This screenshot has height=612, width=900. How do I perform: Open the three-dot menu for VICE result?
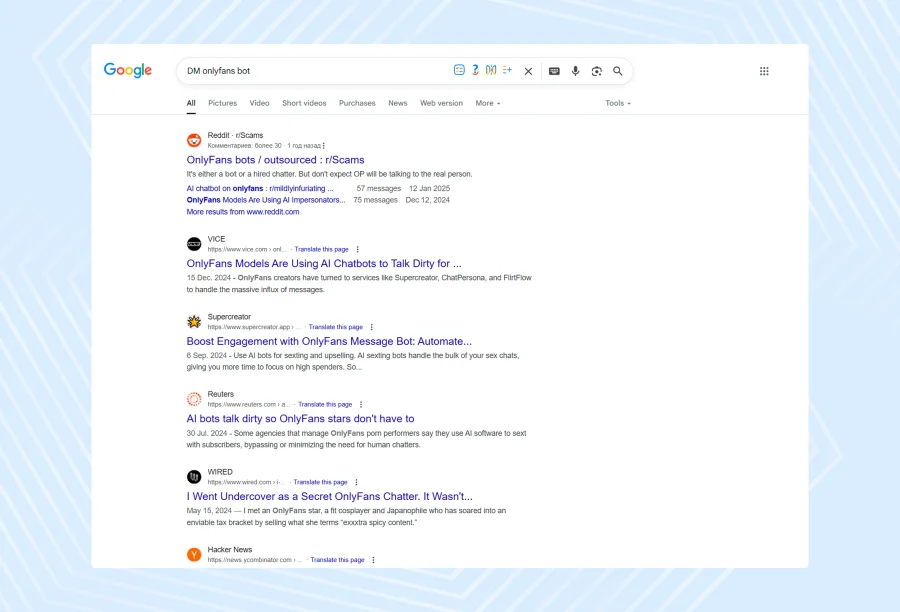[x=358, y=249]
